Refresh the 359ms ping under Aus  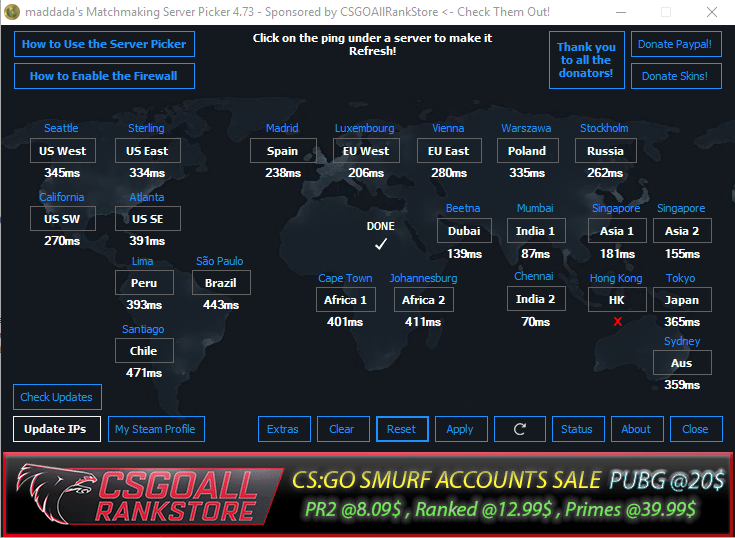click(682, 385)
